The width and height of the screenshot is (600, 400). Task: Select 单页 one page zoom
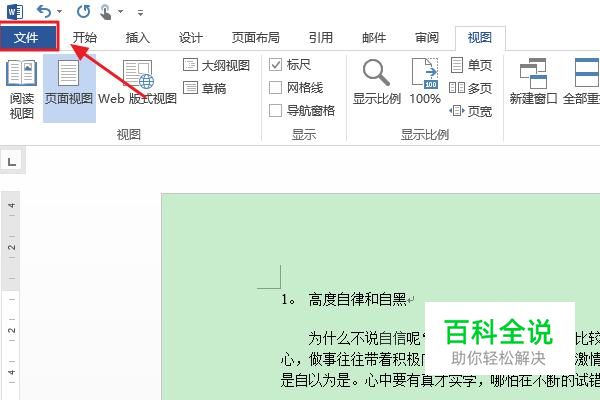[x=471, y=65]
